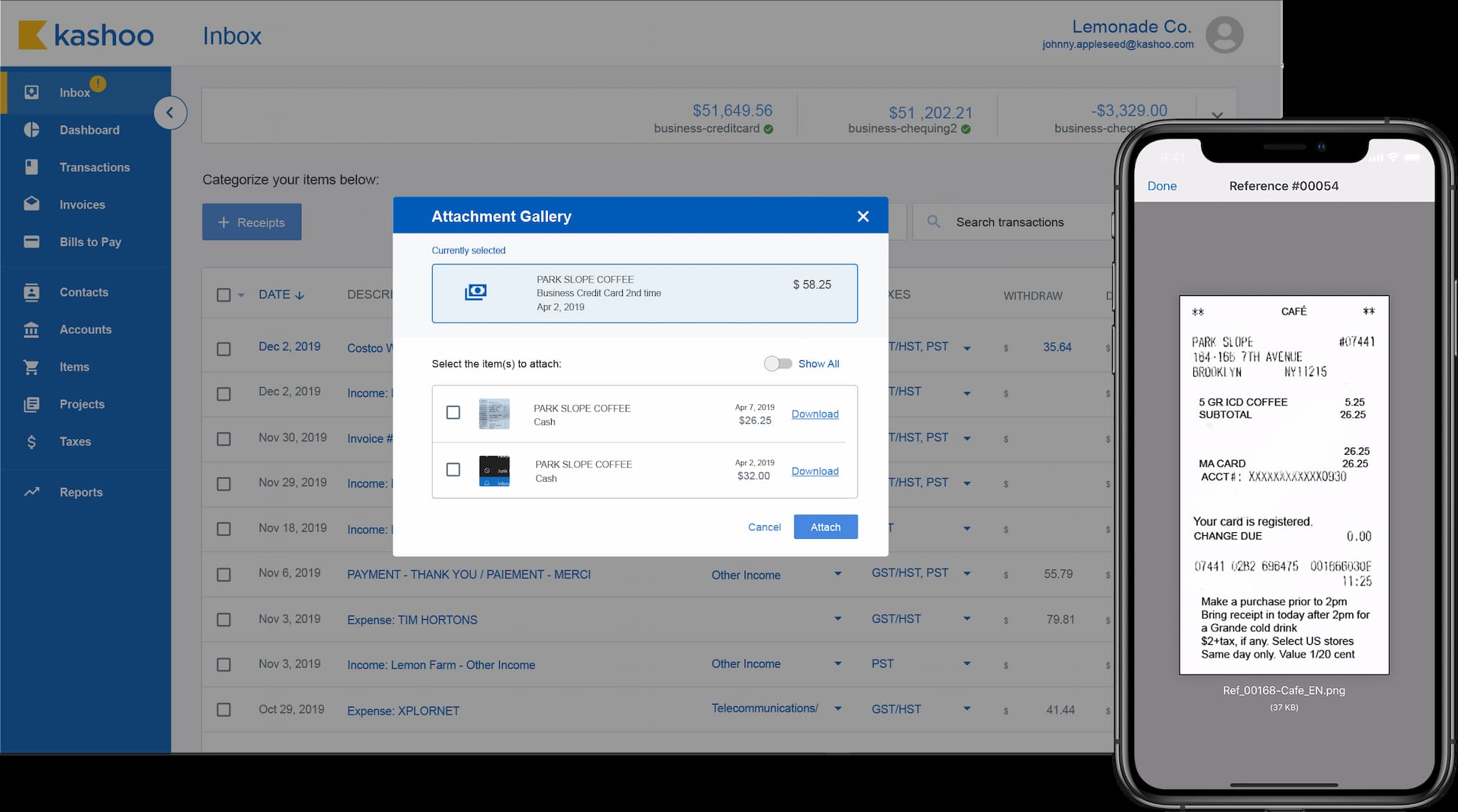Check the TIM HORTONS row checkbox
This screenshot has width=1458, height=812.
(224, 620)
